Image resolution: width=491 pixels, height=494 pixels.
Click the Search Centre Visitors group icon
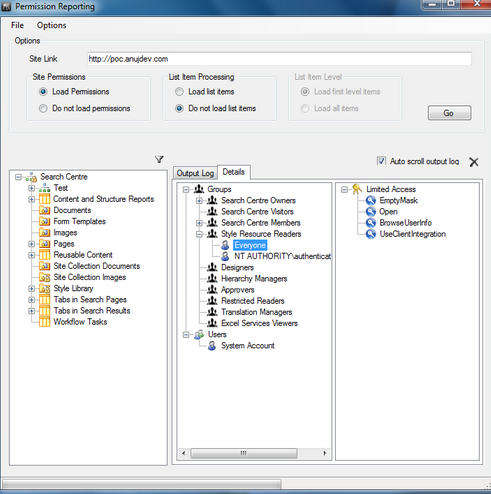[212, 212]
